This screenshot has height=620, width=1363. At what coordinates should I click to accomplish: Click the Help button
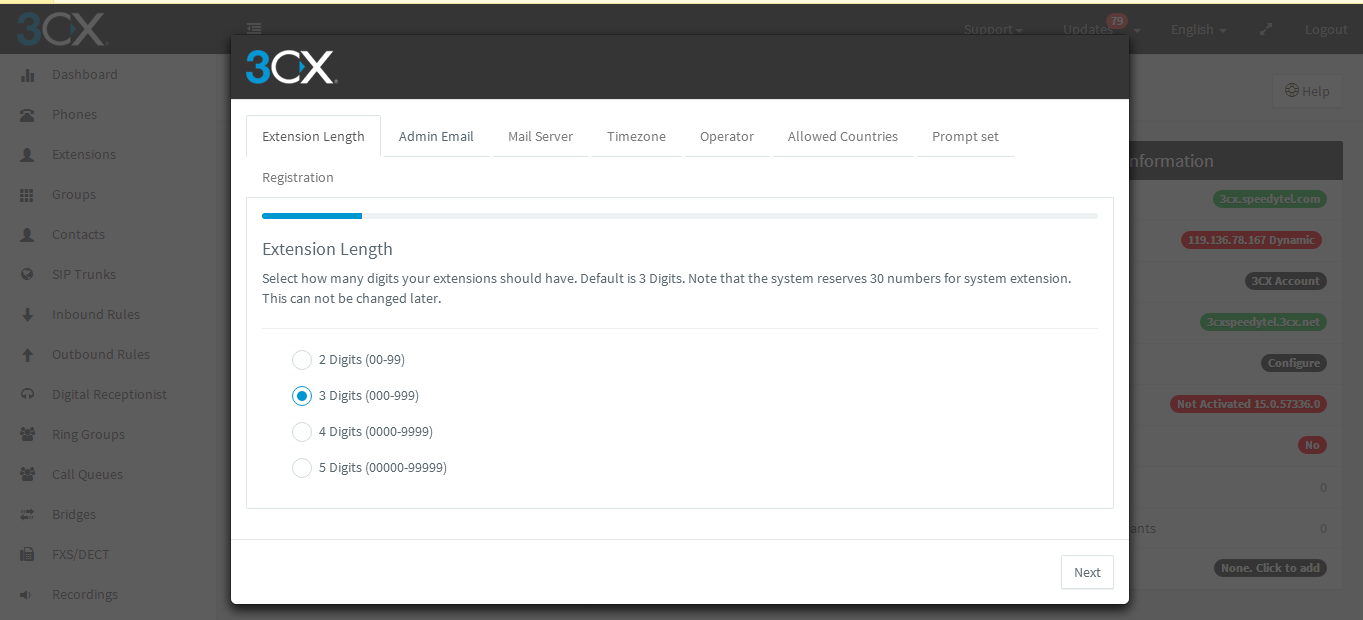click(1307, 91)
